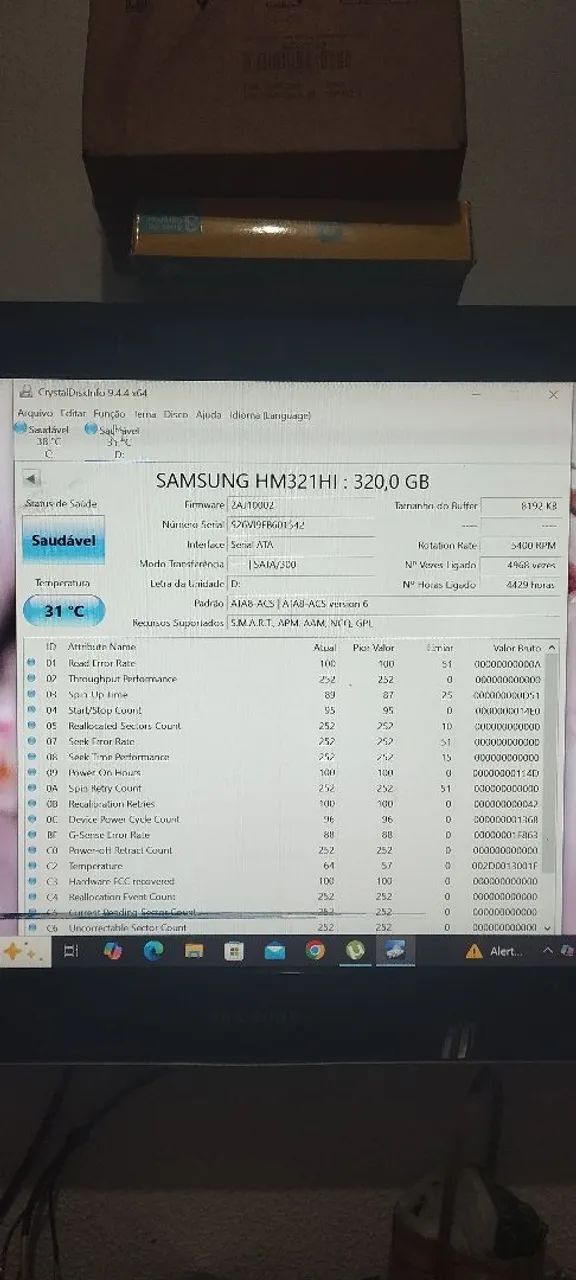Close the CrystalDiskInfo window
576x1280 pixels.
[x=553, y=395]
